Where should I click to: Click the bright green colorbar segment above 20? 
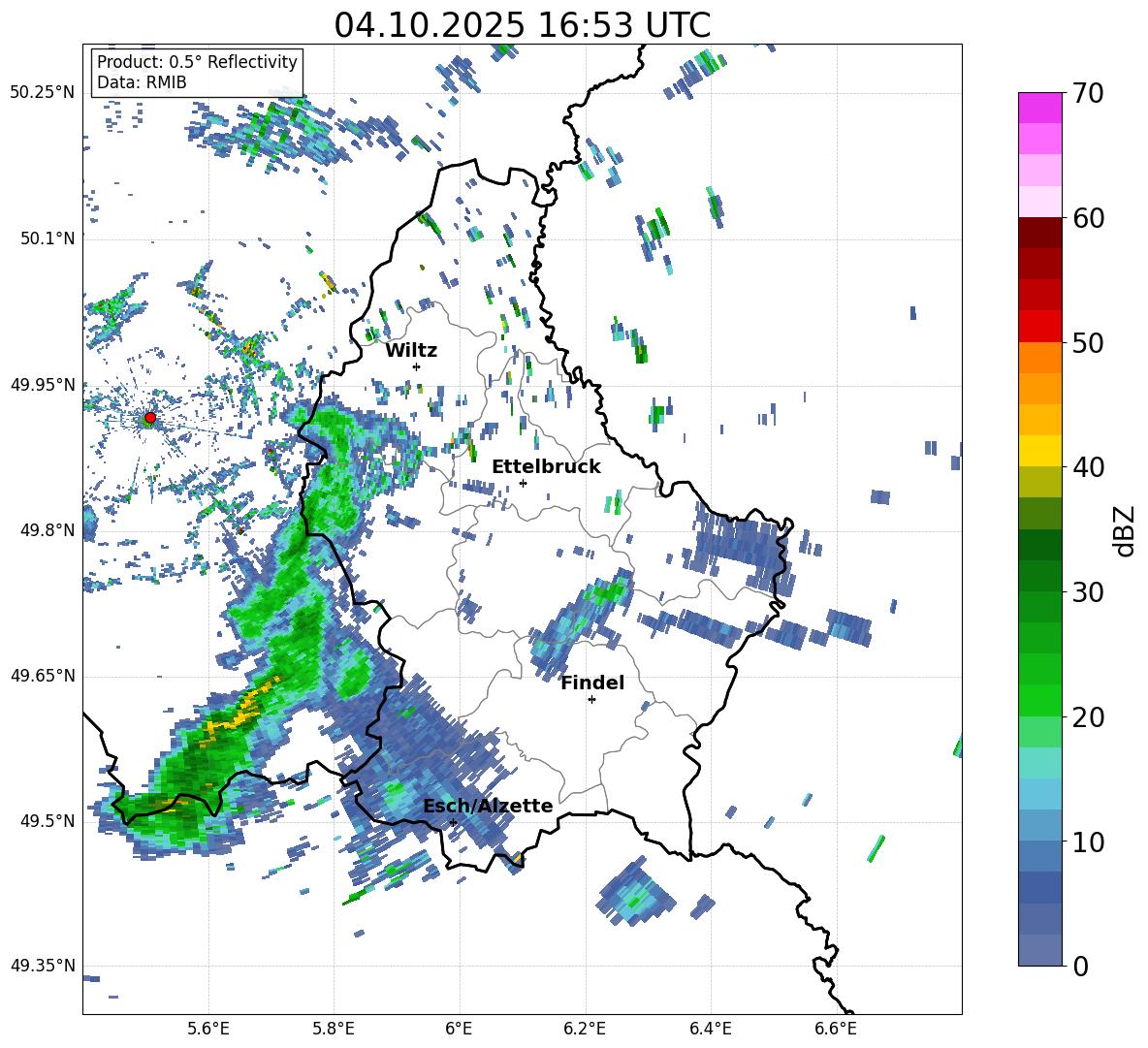tap(1039, 700)
